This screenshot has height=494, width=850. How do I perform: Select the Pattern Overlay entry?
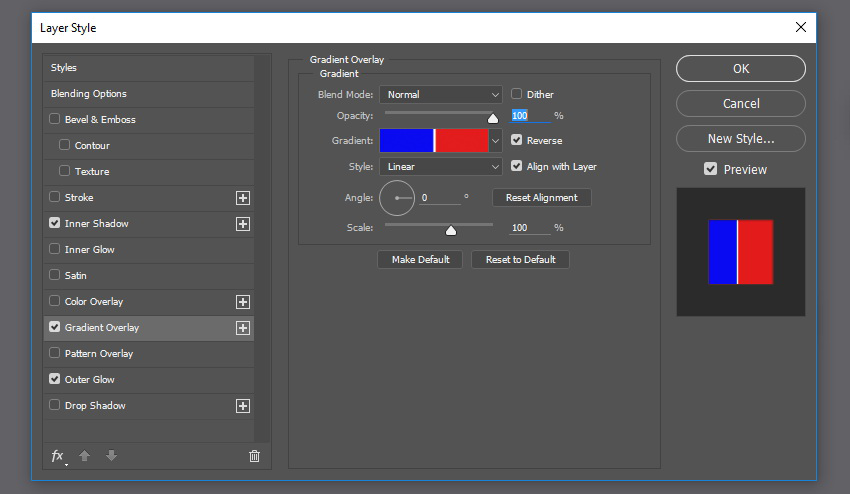click(149, 354)
